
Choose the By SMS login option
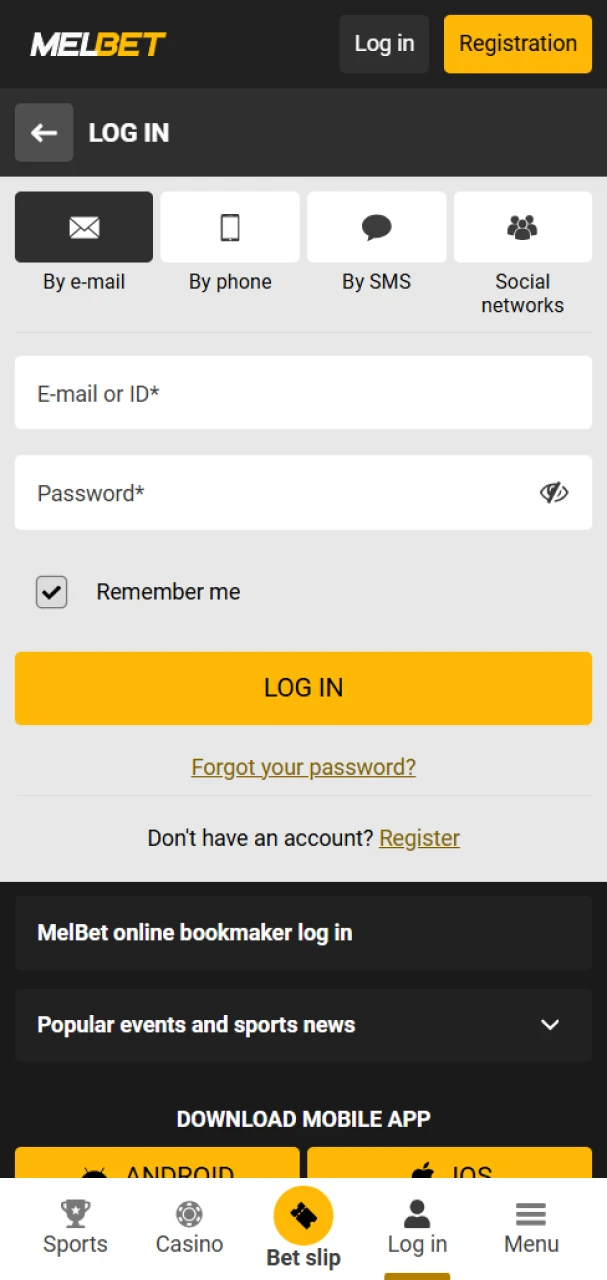(x=376, y=227)
